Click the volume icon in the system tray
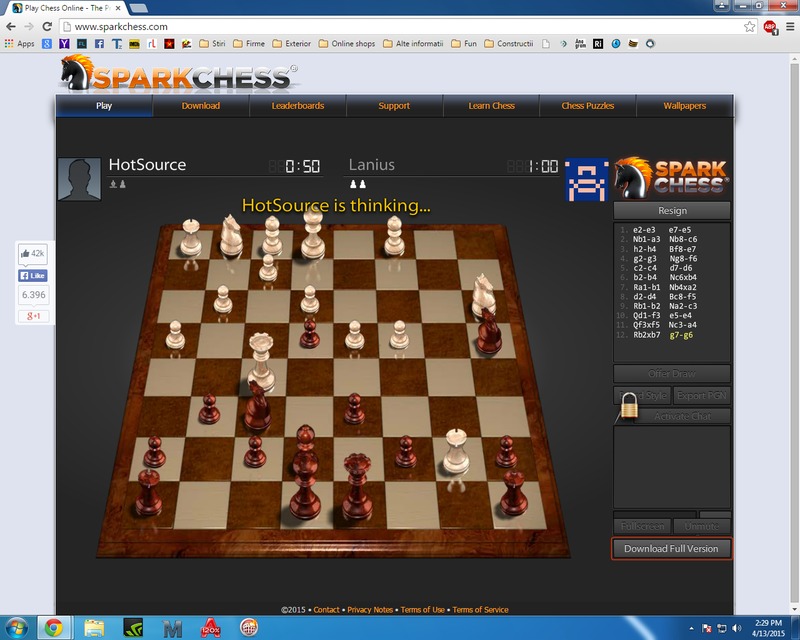Screen dimensions: 800x640 pyautogui.click(x=736, y=628)
